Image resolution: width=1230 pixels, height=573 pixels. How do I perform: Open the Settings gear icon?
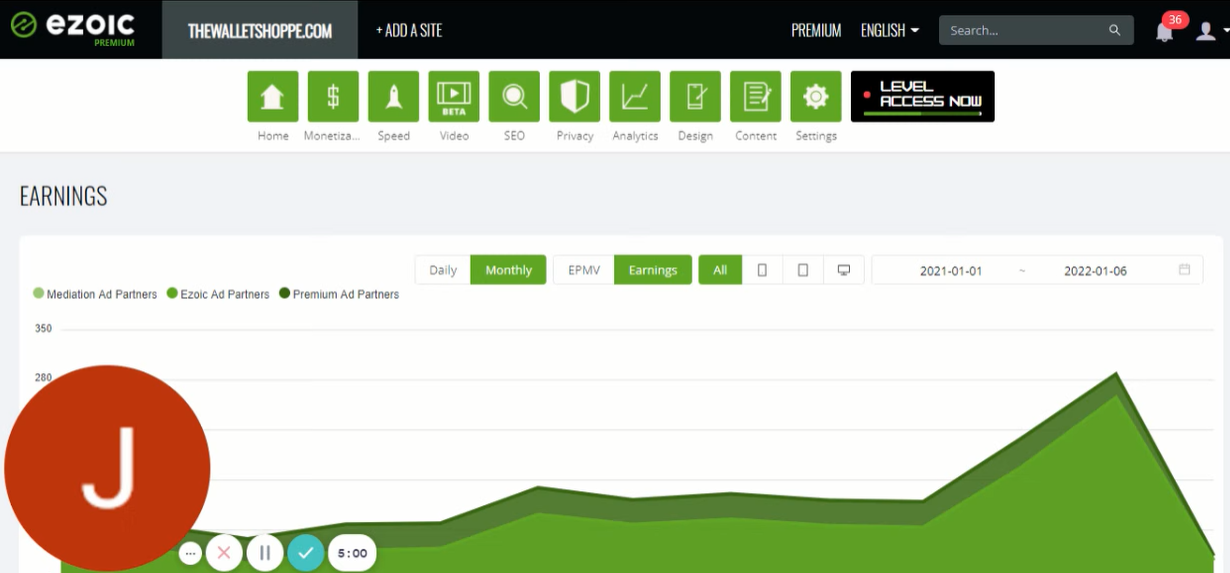tap(816, 96)
